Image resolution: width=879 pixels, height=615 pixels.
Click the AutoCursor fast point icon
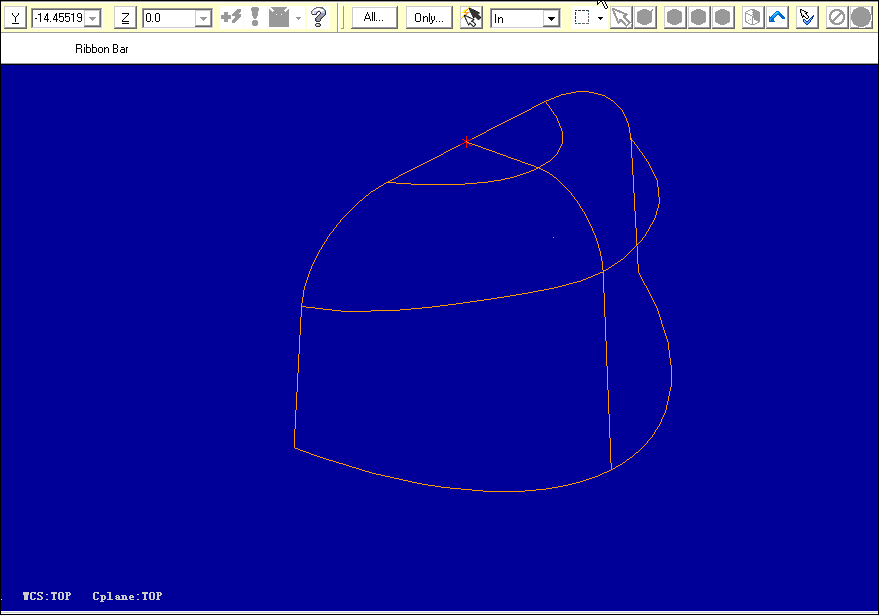232,16
